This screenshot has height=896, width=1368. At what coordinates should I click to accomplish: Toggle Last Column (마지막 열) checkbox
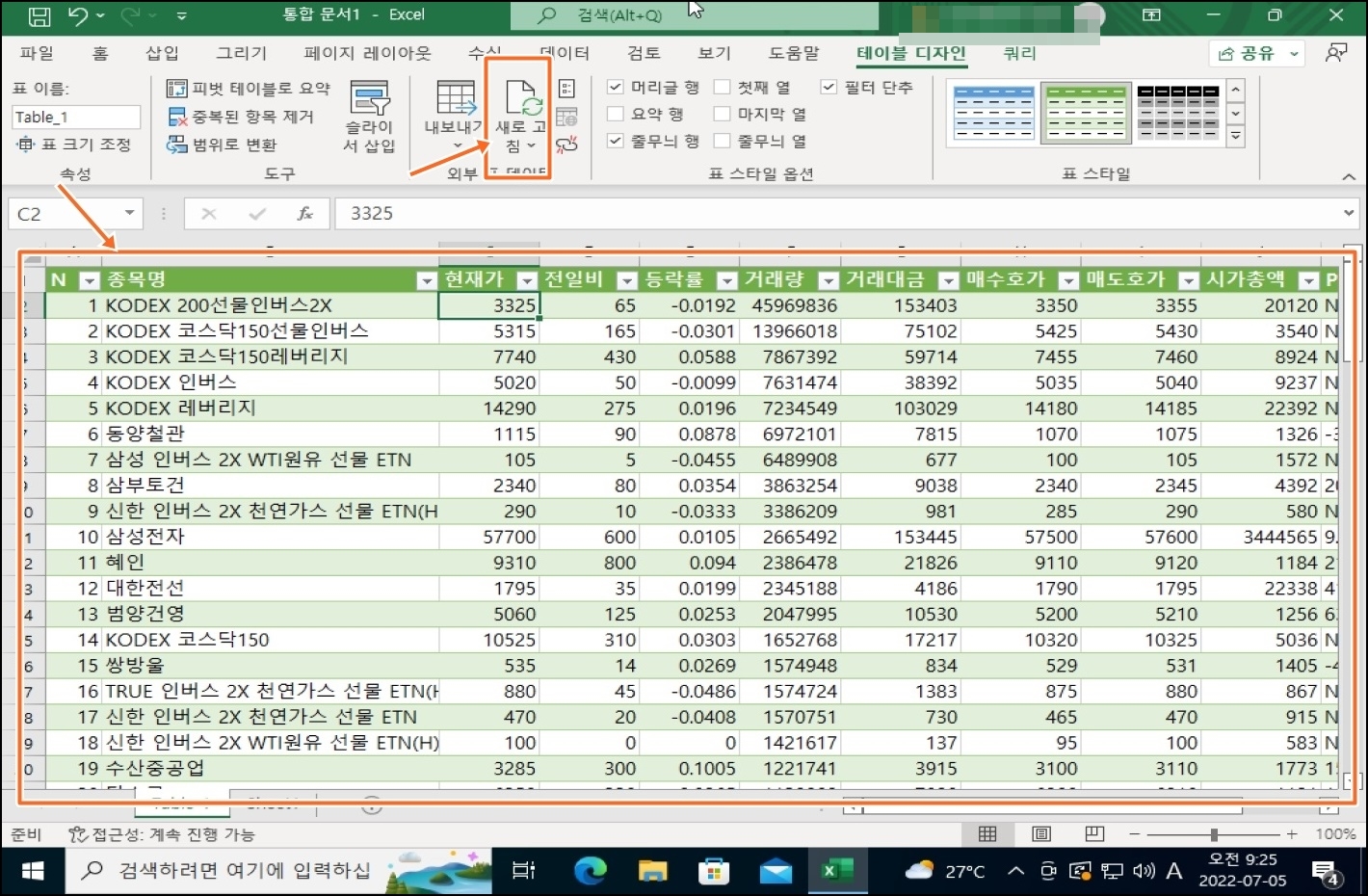point(722,114)
